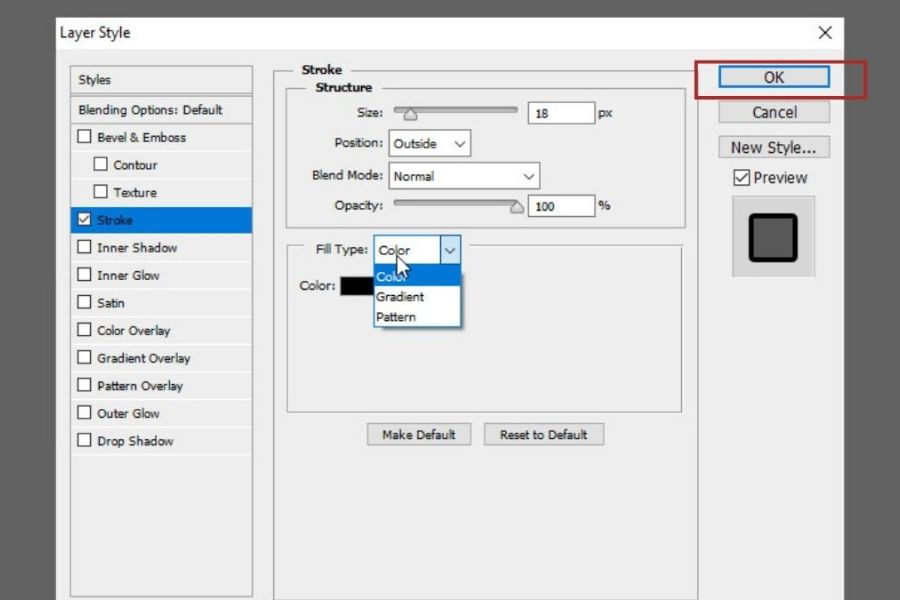900x600 pixels.
Task: Click the Cancel button
Action: (x=774, y=112)
